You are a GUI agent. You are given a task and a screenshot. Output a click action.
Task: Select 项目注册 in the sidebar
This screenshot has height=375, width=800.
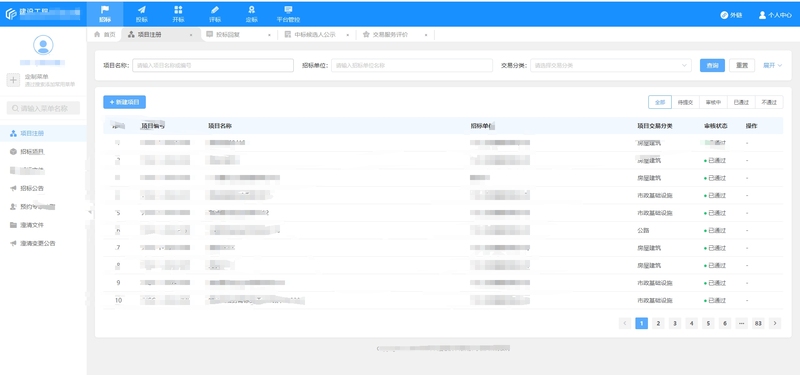click(x=43, y=133)
